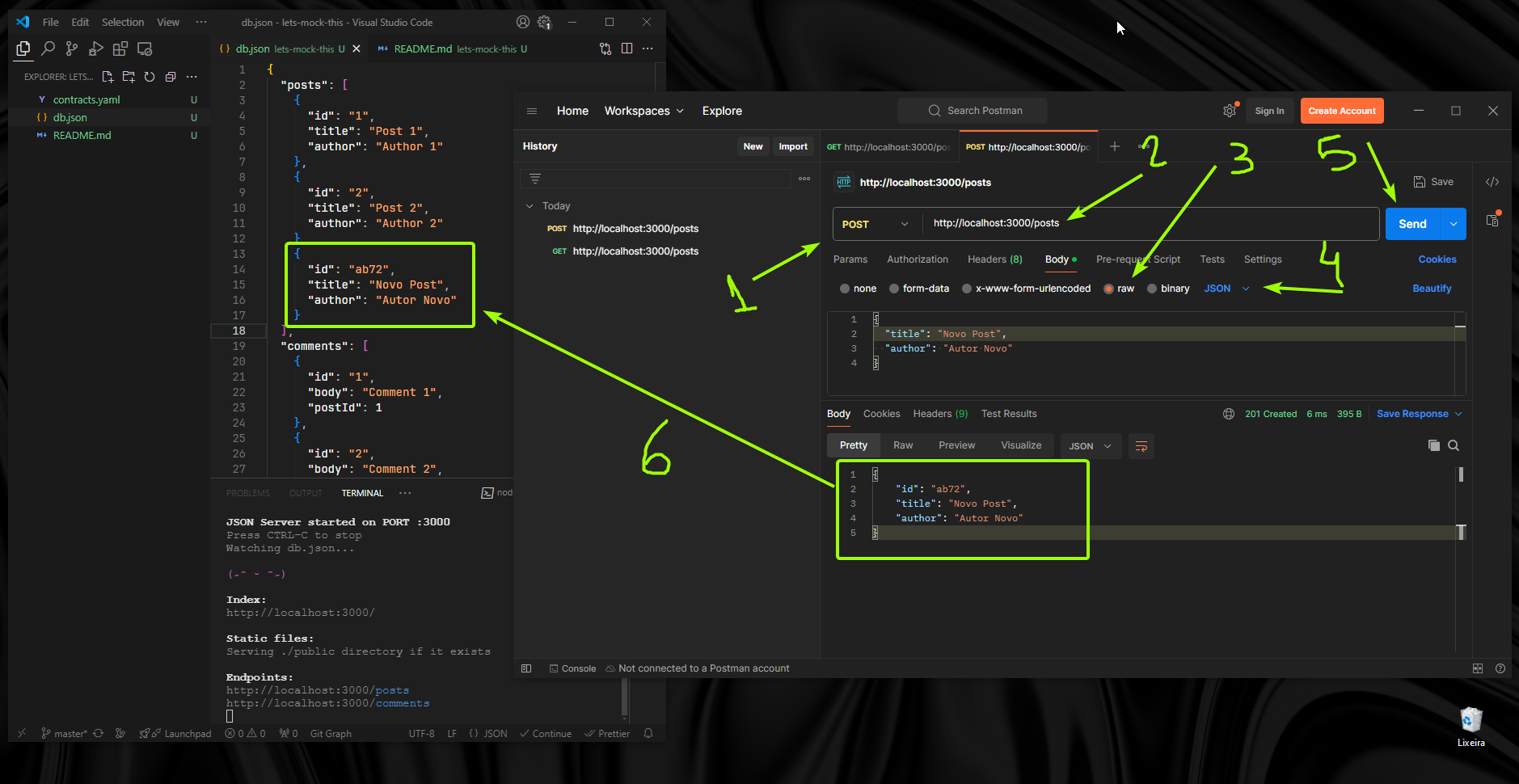Click the Postman history filter icon
This screenshot has height=784, width=1519.
pos(535,179)
